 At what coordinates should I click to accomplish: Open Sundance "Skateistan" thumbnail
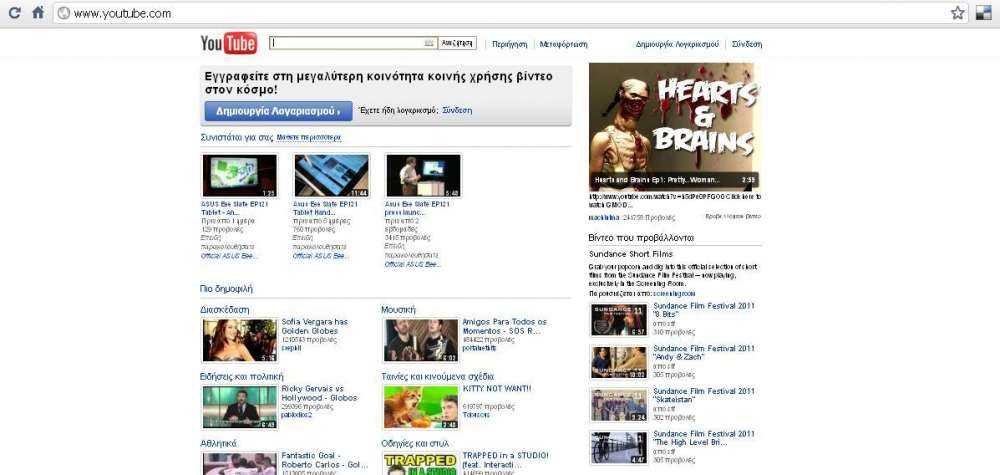click(619, 406)
